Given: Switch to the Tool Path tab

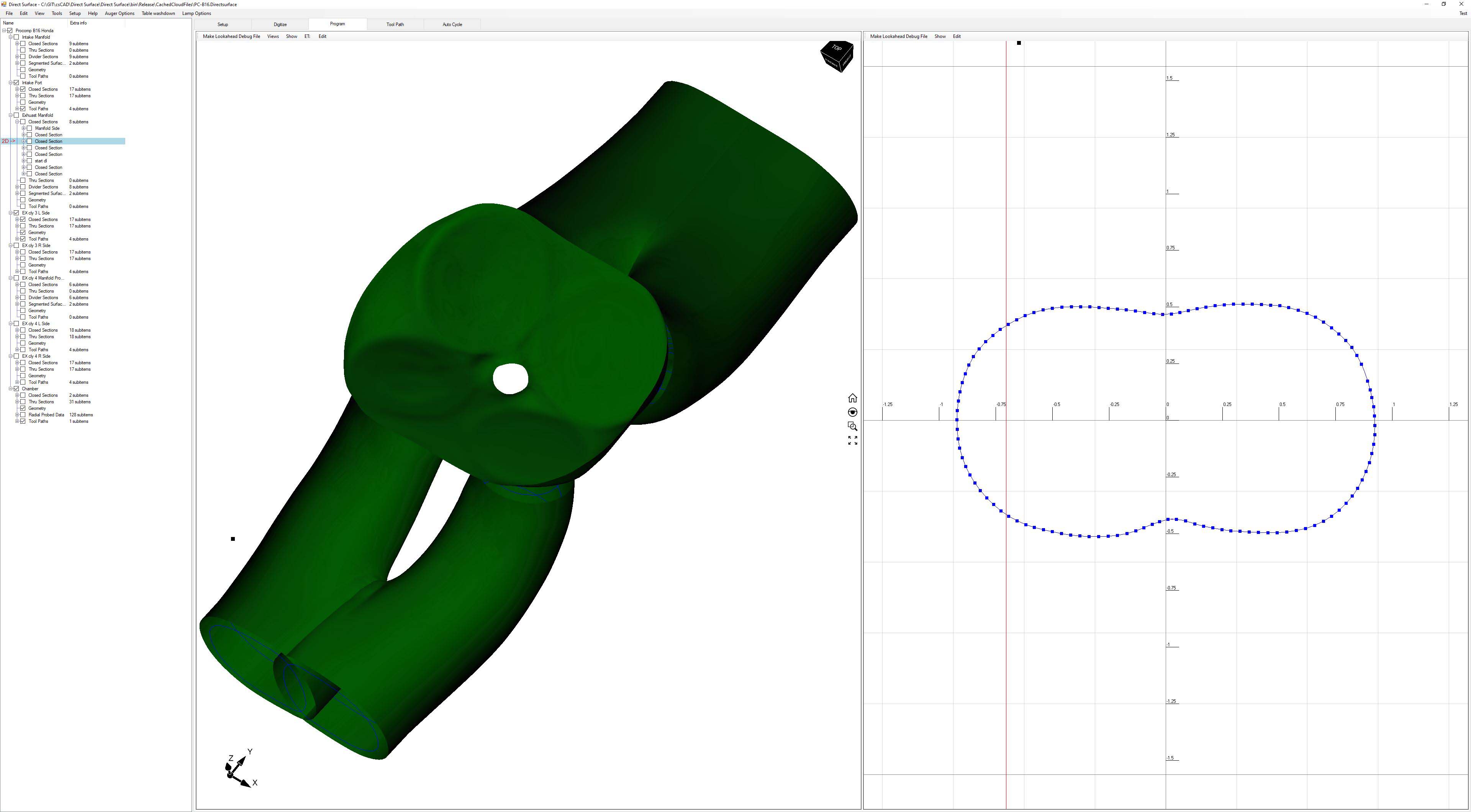Looking at the screenshot, I should (395, 25).
